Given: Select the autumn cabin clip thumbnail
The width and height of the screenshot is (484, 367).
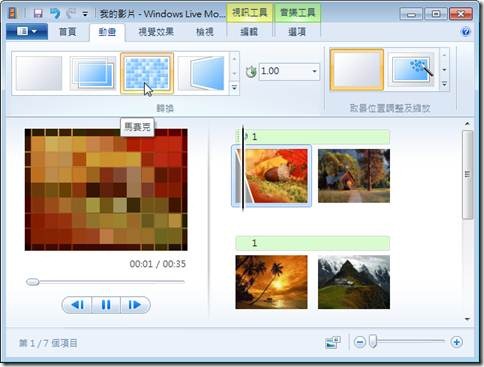Looking at the screenshot, I should (x=354, y=176).
